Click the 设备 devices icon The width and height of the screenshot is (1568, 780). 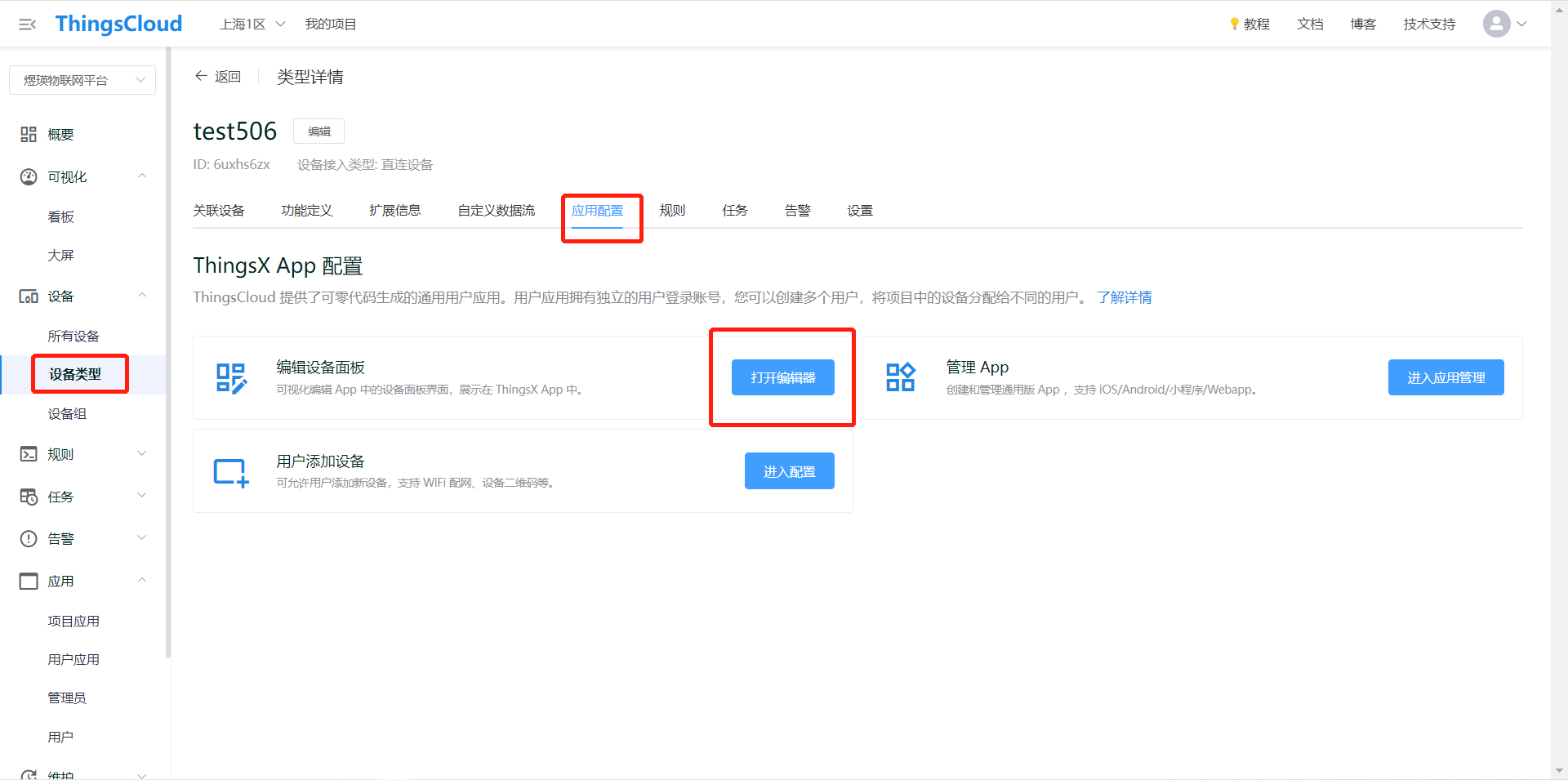[29, 296]
